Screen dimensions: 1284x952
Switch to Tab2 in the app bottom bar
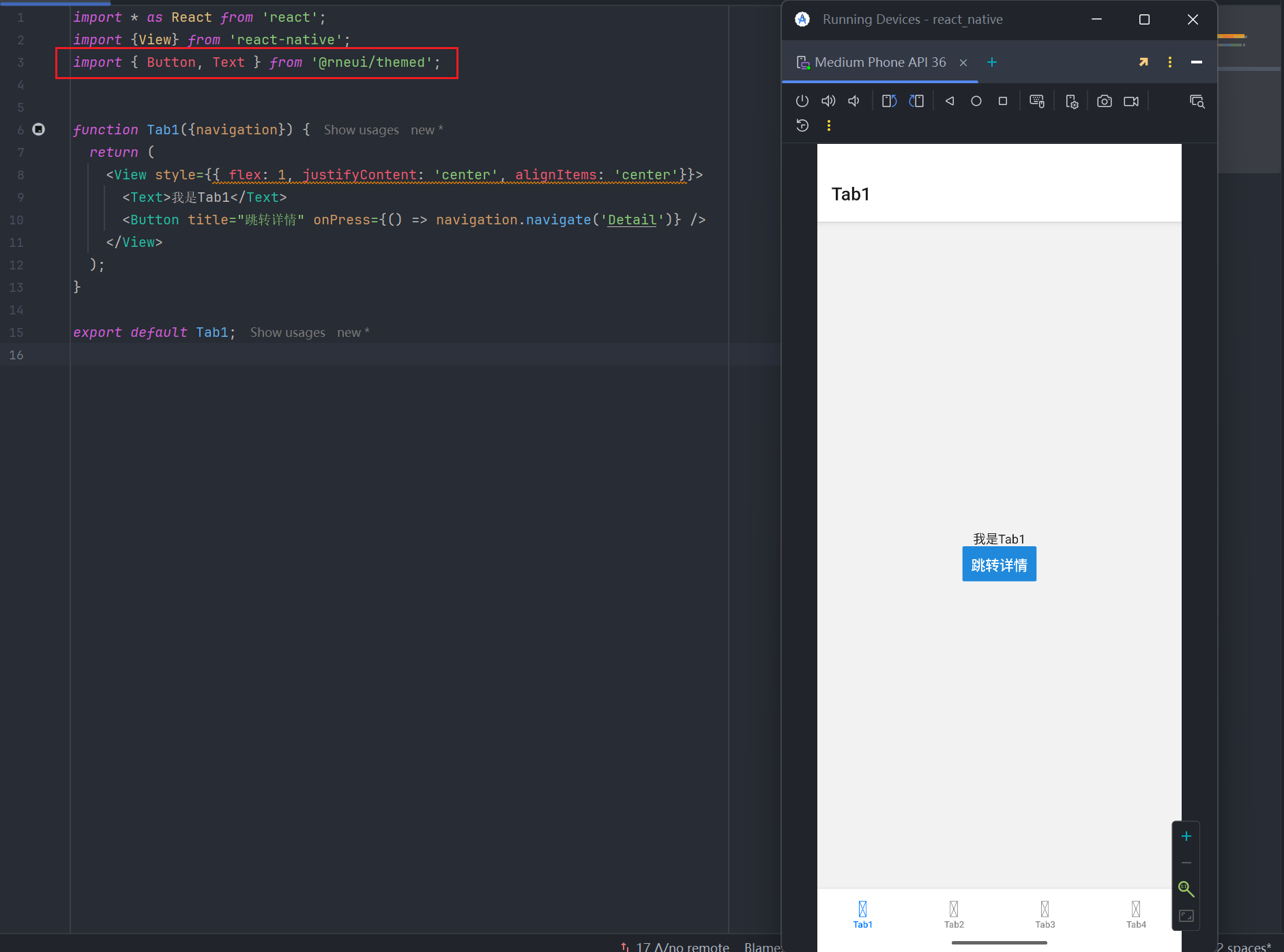[x=954, y=914]
